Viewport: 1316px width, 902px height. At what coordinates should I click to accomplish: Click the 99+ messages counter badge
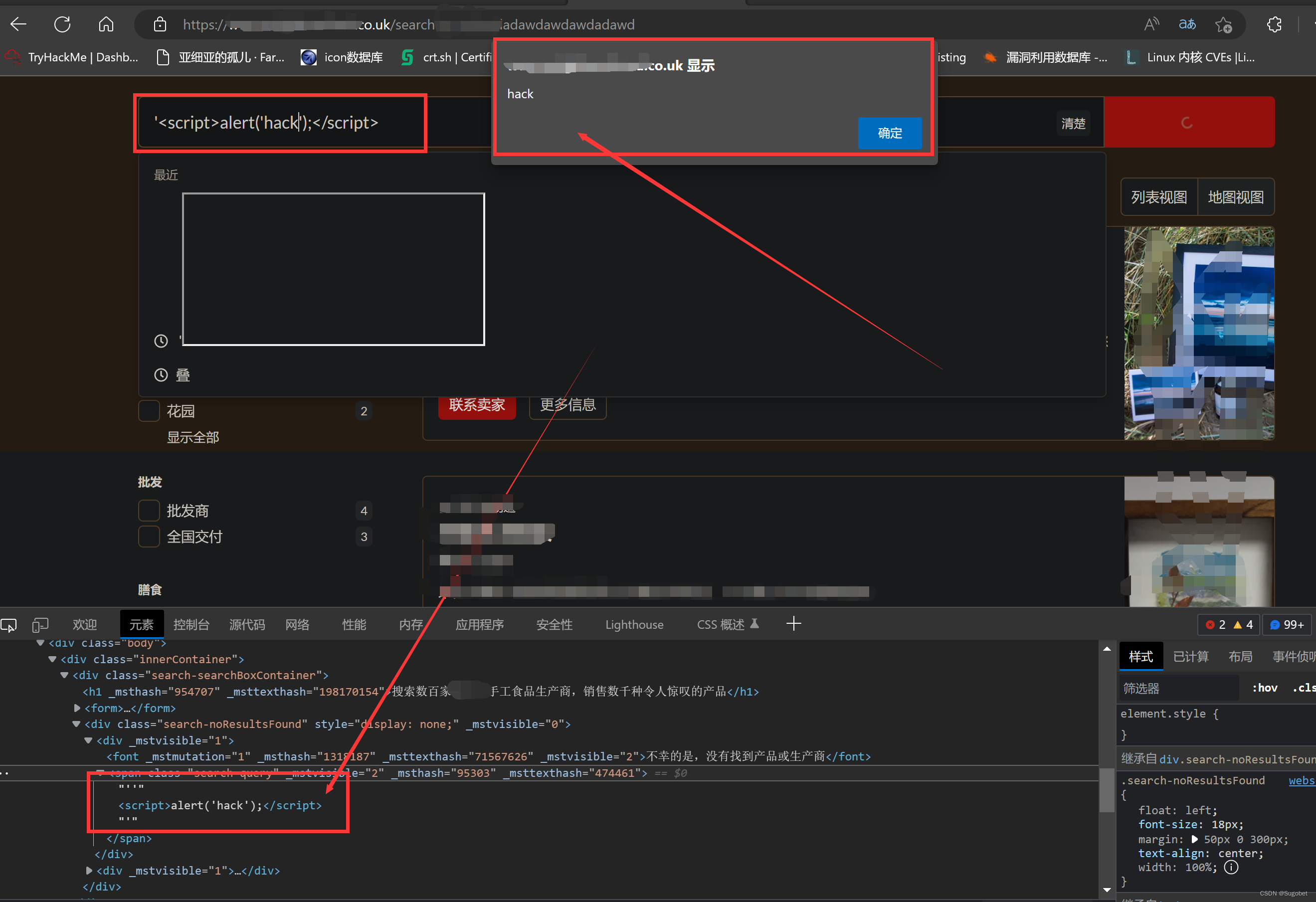pos(1287,625)
